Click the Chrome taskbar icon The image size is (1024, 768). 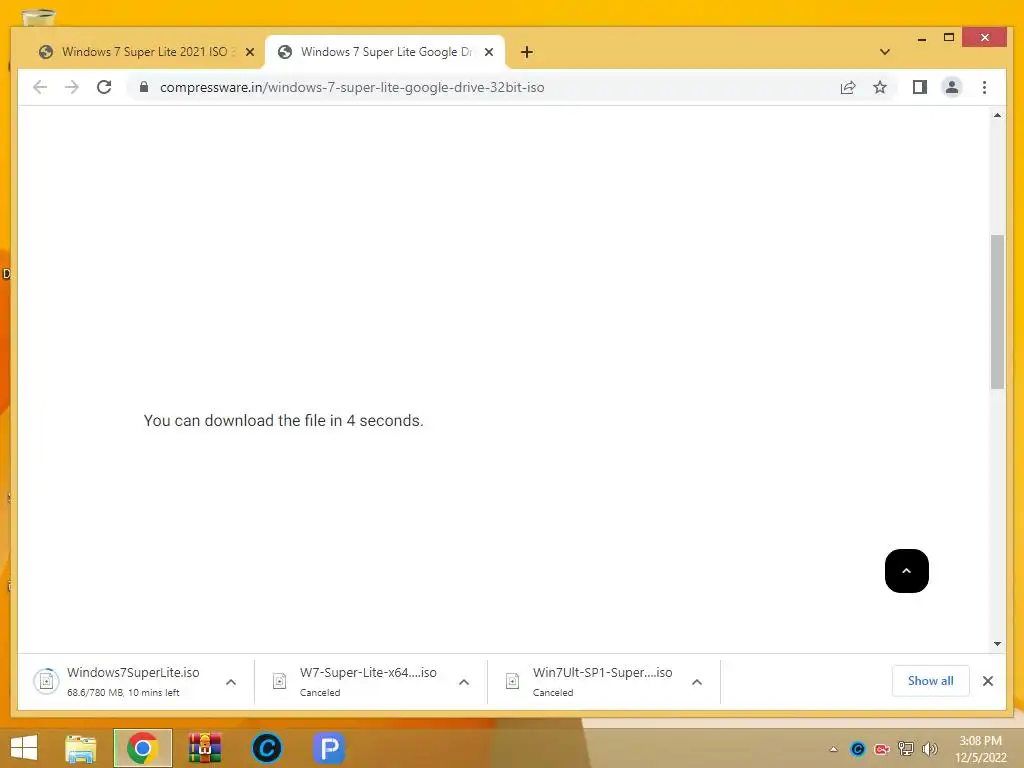142,748
